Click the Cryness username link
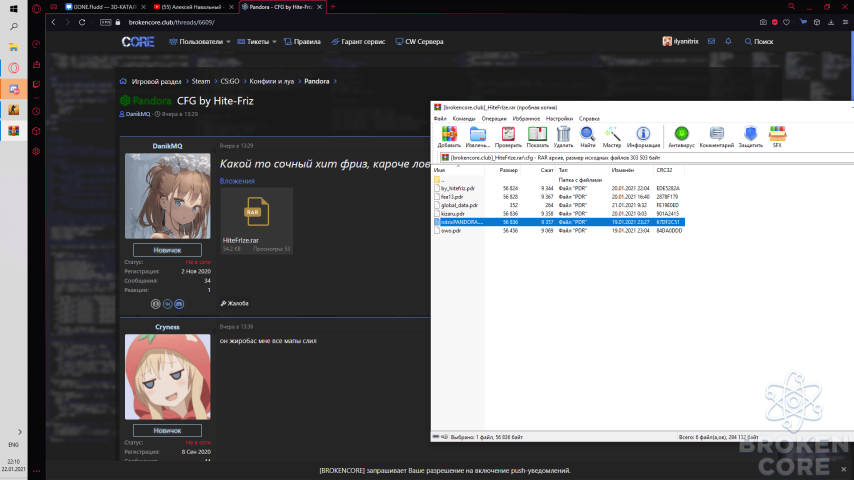The image size is (854, 480). click(167, 327)
